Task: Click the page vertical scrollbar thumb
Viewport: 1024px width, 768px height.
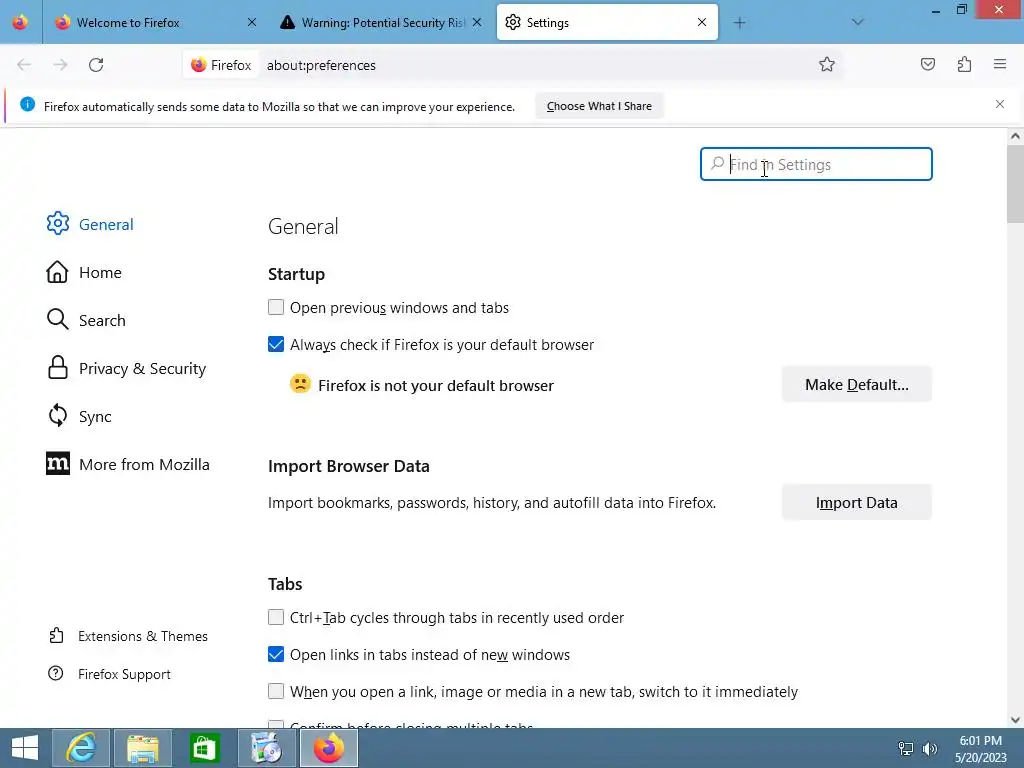Action: click(1015, 184)
